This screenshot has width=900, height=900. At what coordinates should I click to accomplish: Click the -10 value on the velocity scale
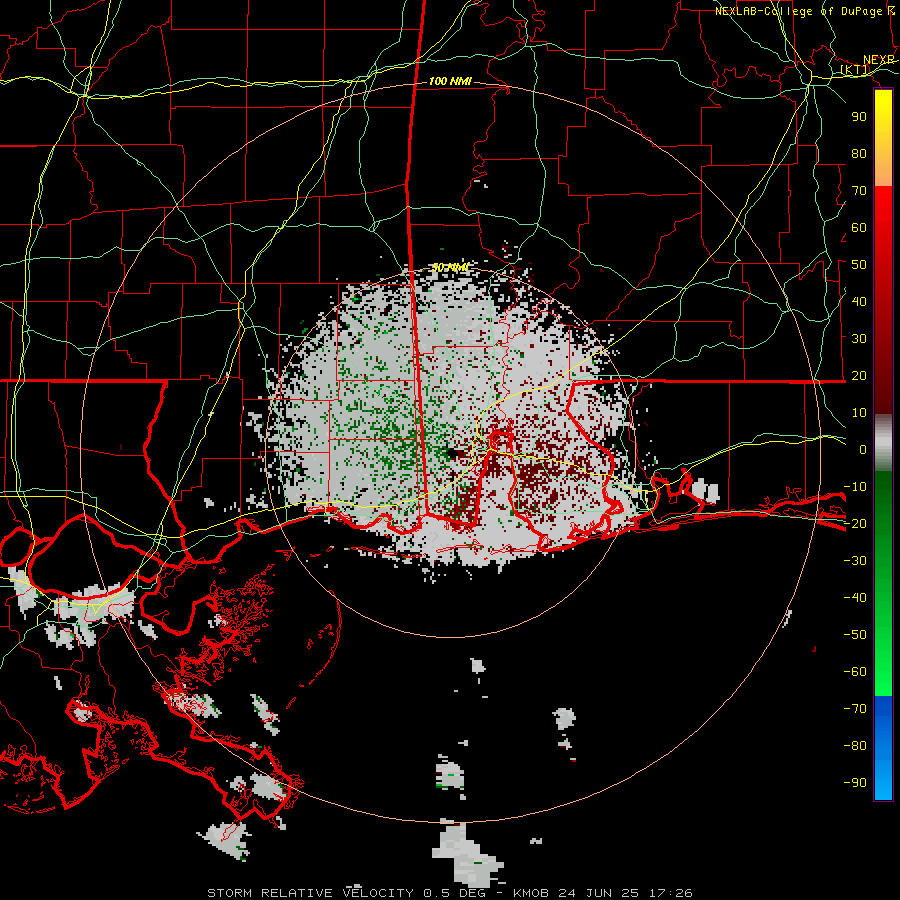click(x=855, y=487)
